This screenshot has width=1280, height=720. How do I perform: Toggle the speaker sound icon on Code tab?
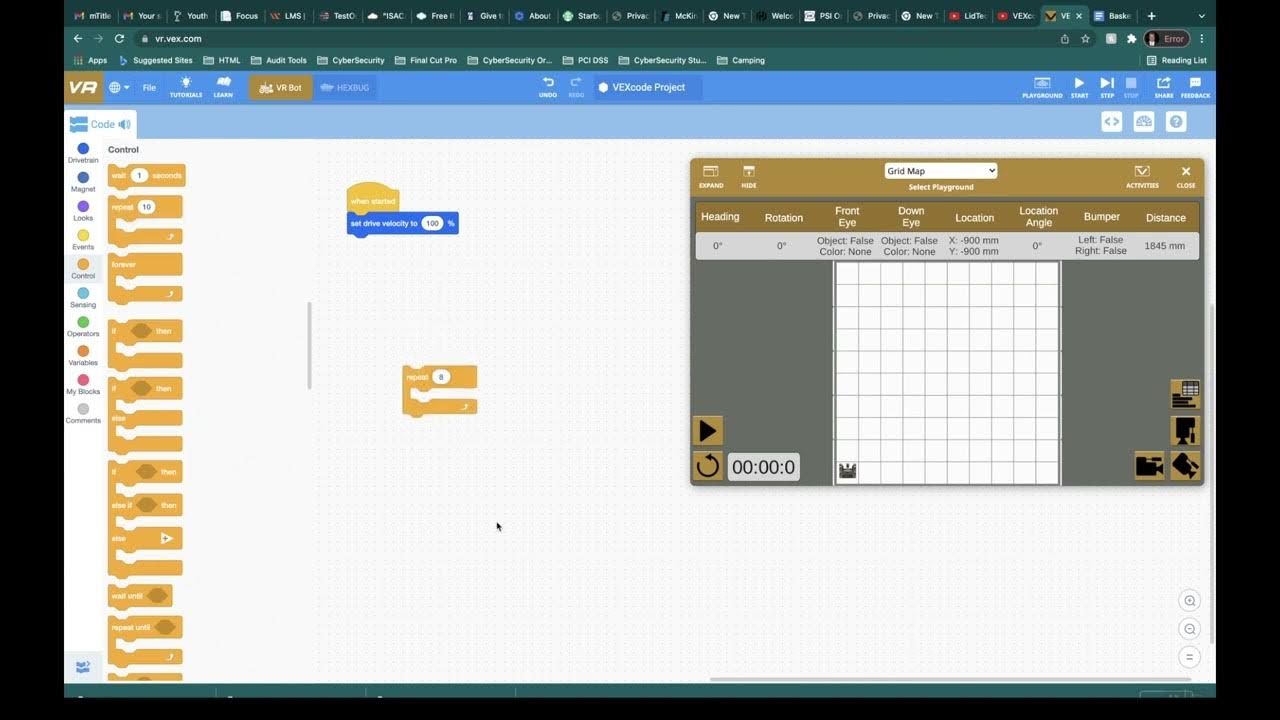(125, 124)
